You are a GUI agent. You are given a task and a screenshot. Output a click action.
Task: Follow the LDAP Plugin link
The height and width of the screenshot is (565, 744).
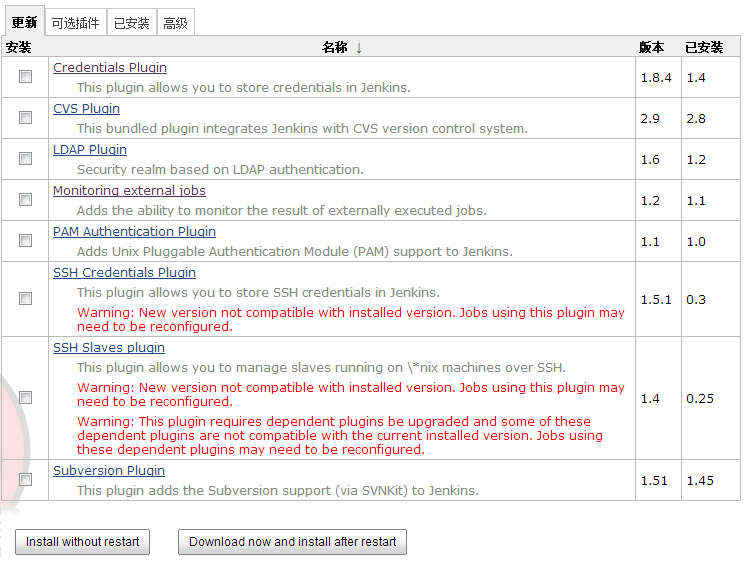click(x=90, y=149)
